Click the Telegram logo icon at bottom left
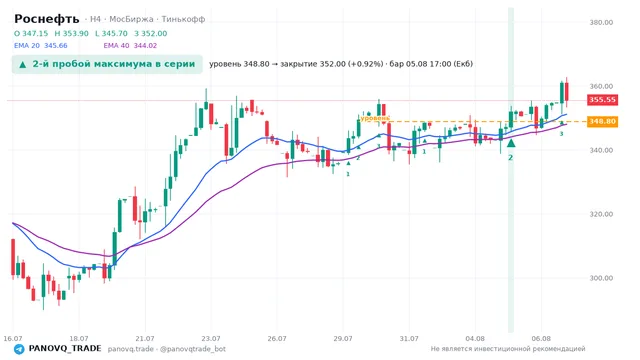This screenshot has height=360, width=640. (19, 349)
